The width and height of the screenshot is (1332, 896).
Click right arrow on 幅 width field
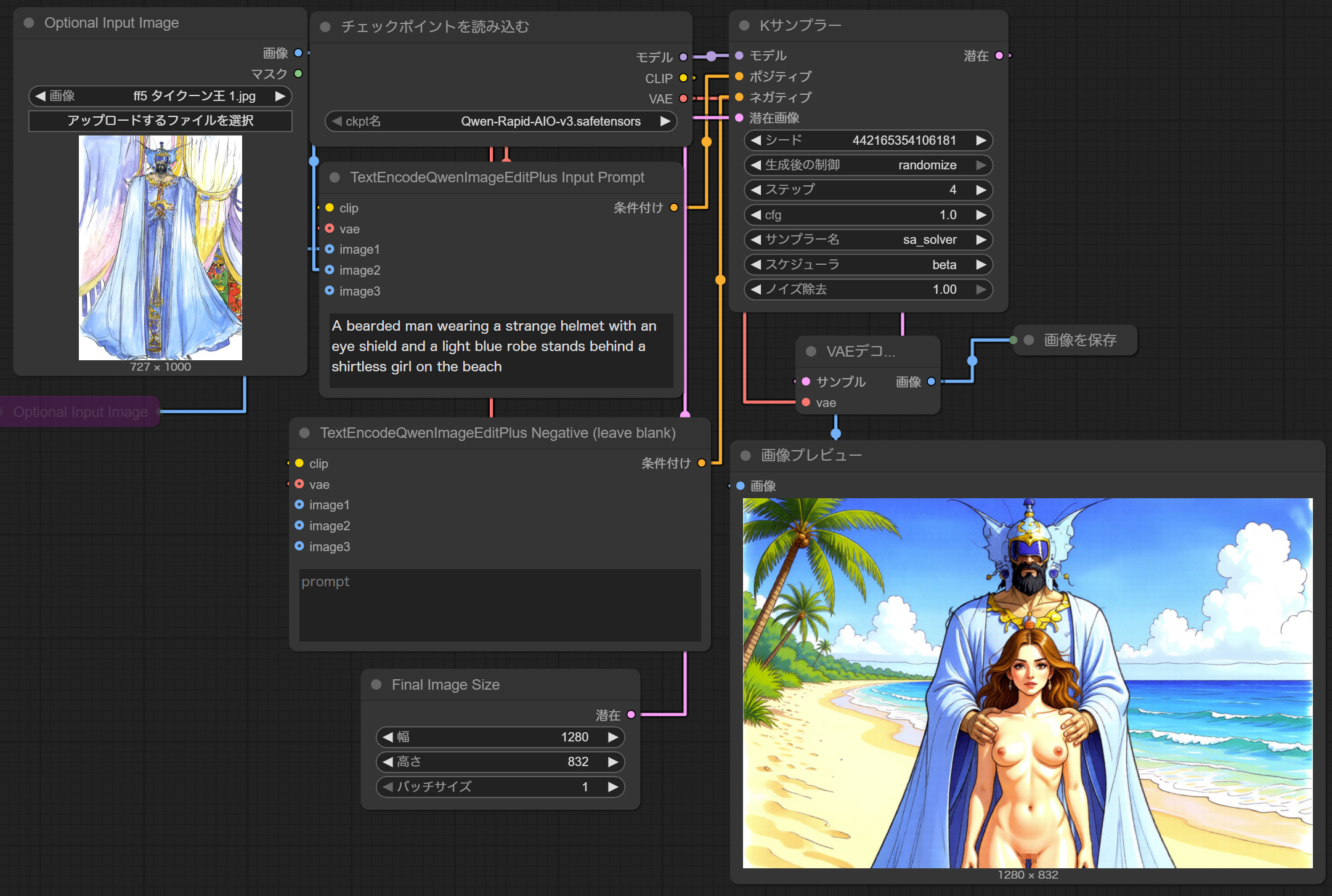pos(613,737)
